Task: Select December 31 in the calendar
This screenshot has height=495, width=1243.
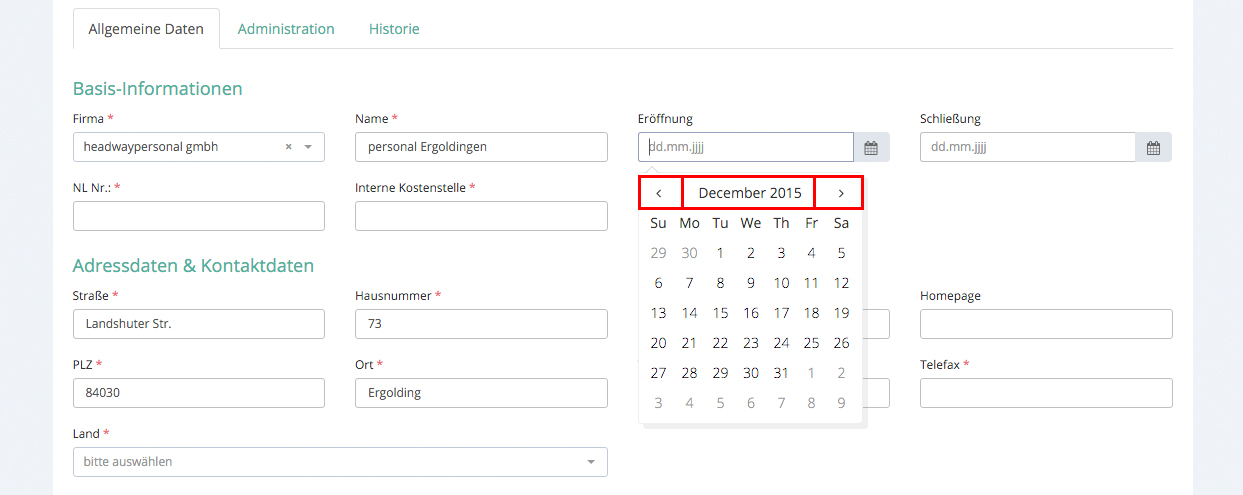Action: click(781, 373)
